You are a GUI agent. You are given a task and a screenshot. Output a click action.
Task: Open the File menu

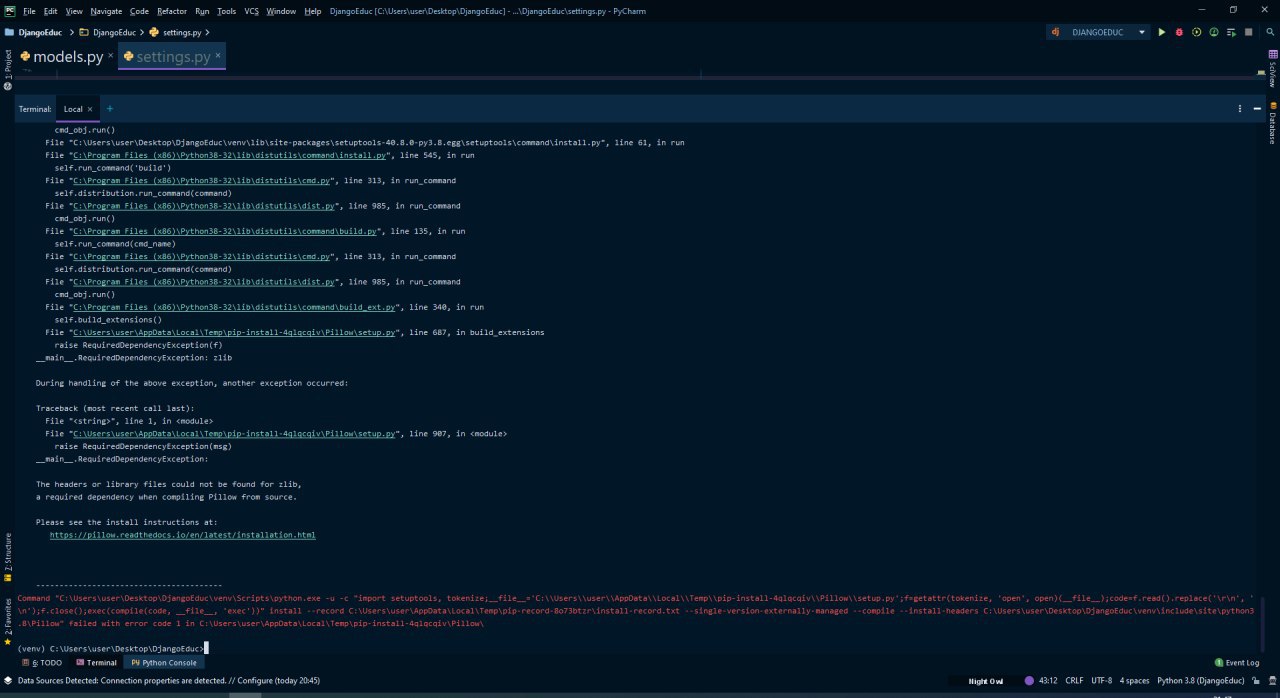[x=29, y=10]
